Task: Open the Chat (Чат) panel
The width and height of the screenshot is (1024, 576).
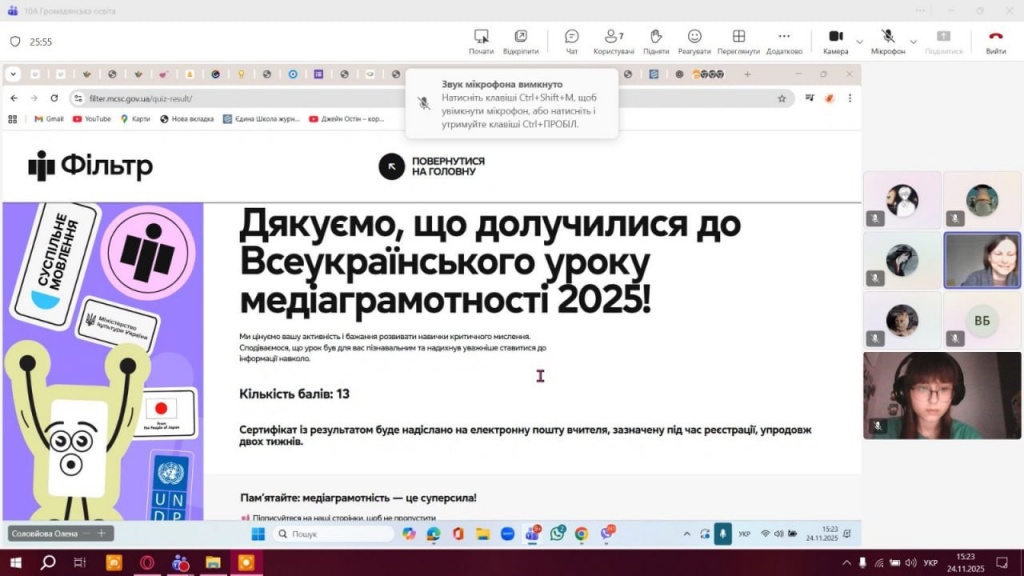Action: point(571,41)
